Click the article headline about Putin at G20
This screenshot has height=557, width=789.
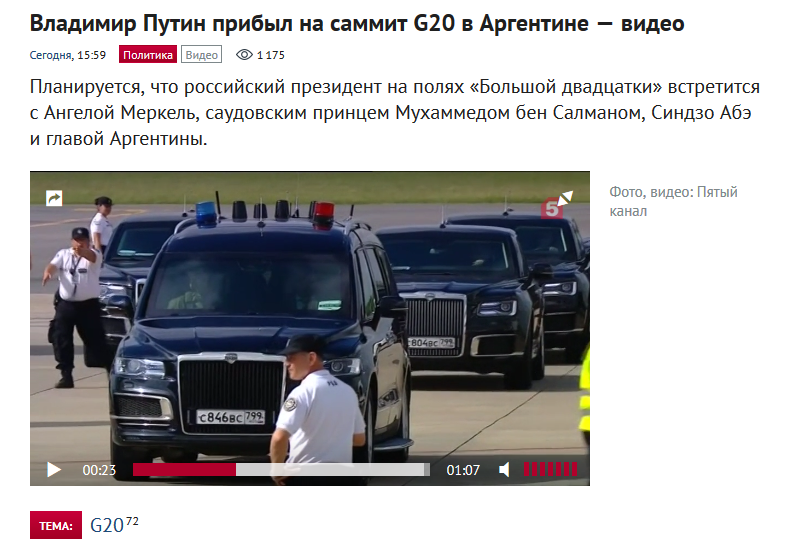coord(357,23)
